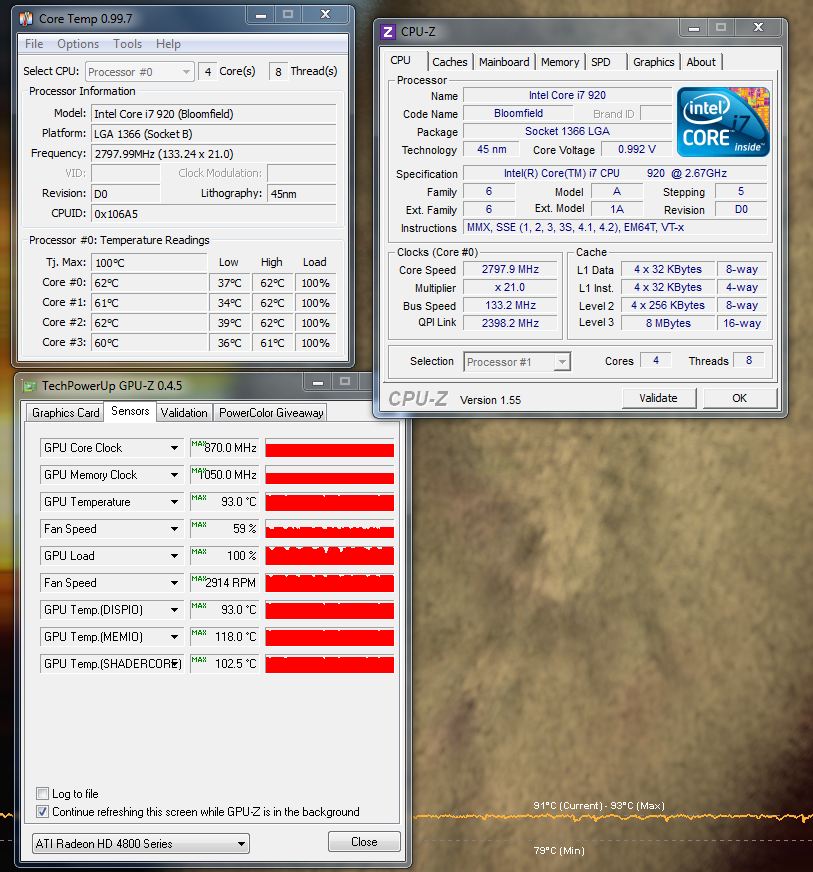Open the PowerColor Giveaway tab in GPU-Z
813x872 pixels.
(271, 413)
